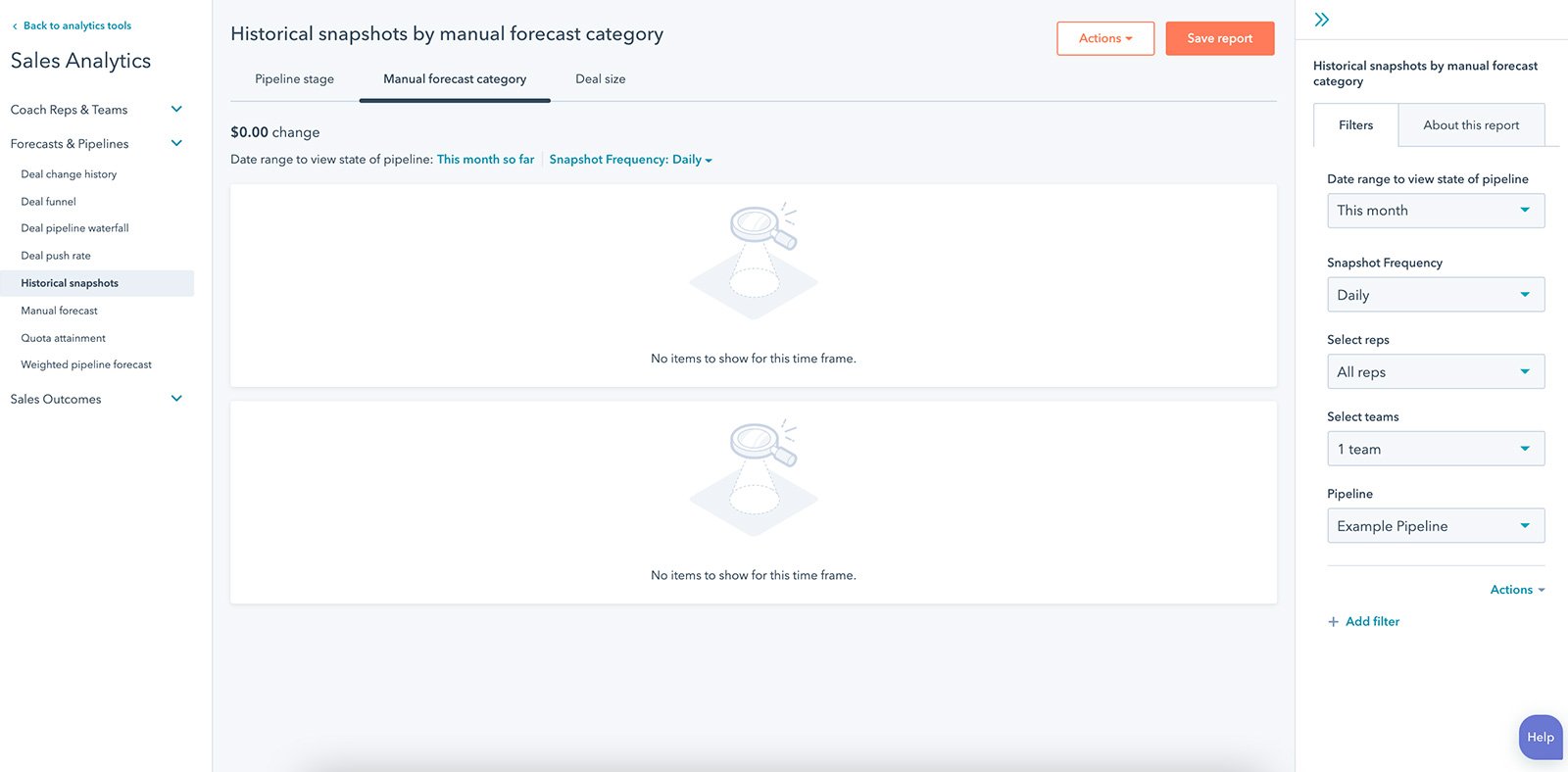This screenshot has height=772, width=1568.
Task: Open the 1 team dropdown
Action: pos(1436,449)
